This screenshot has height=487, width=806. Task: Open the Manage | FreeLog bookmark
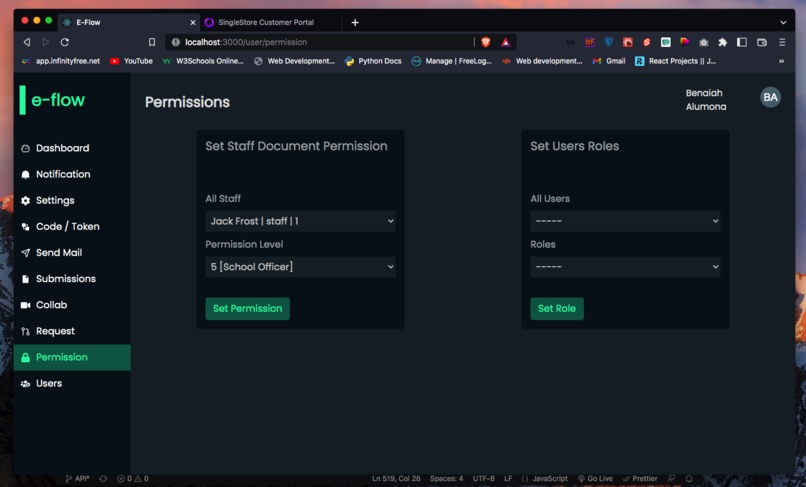(452, 61)
